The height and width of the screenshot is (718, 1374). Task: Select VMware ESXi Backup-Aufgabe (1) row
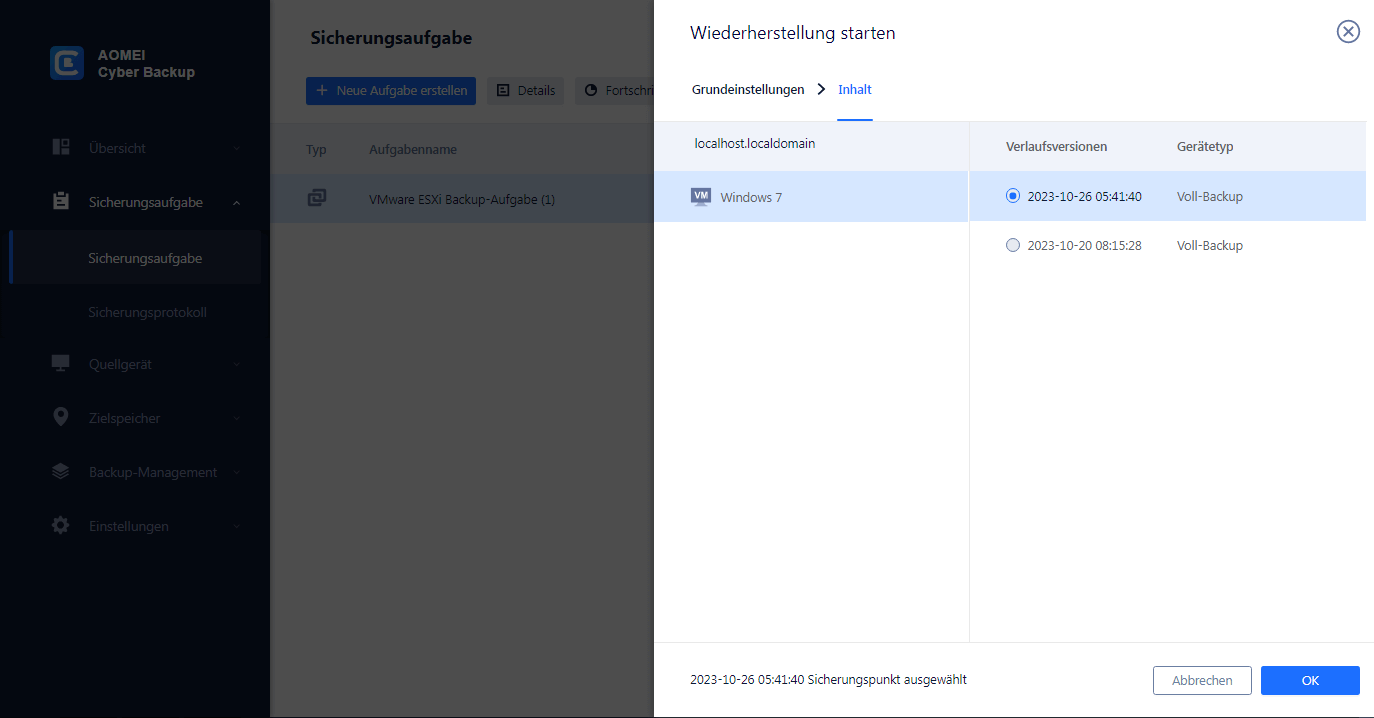click(x=462, y=199)
